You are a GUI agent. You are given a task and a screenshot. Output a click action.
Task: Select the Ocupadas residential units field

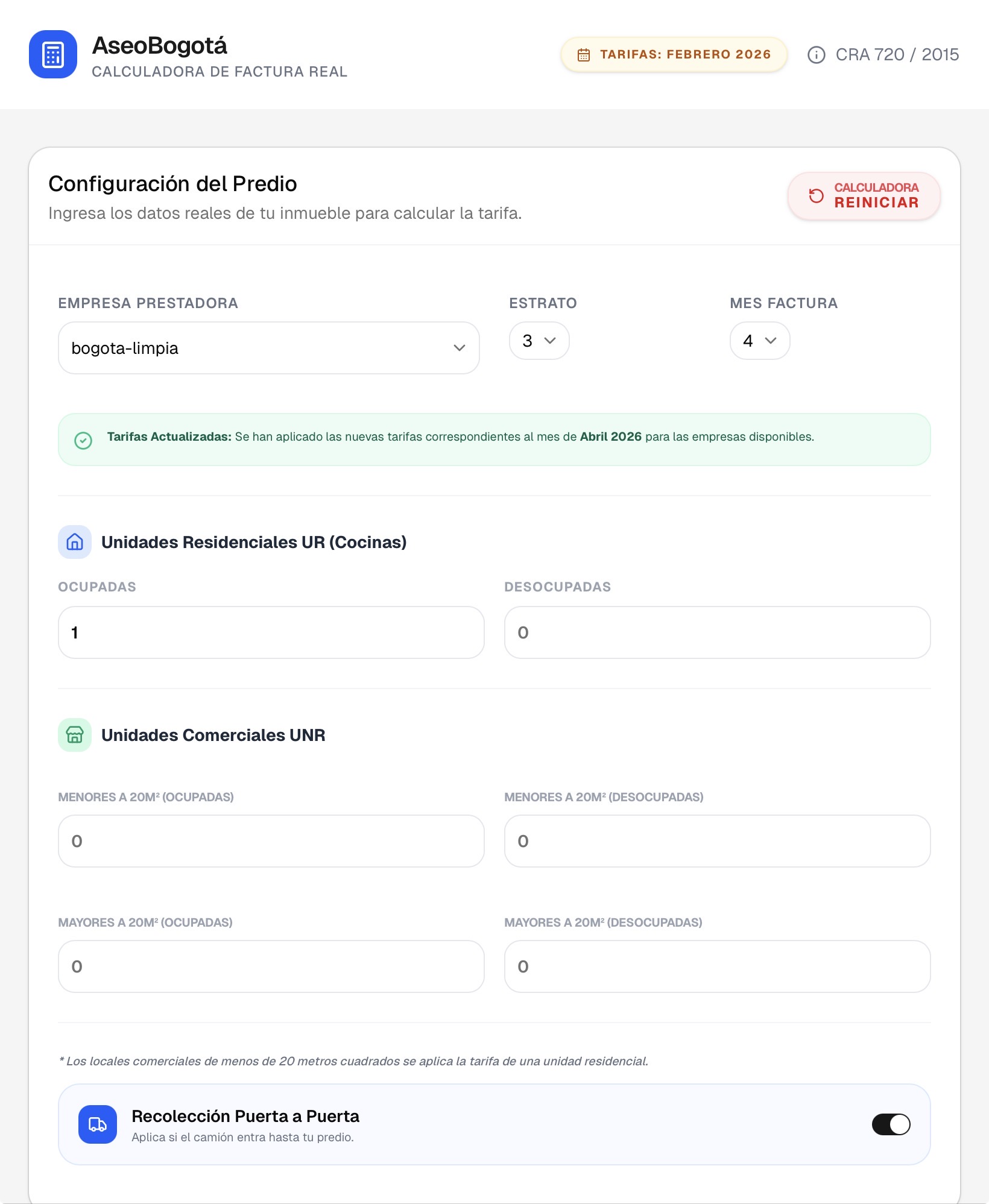point(270,632)
